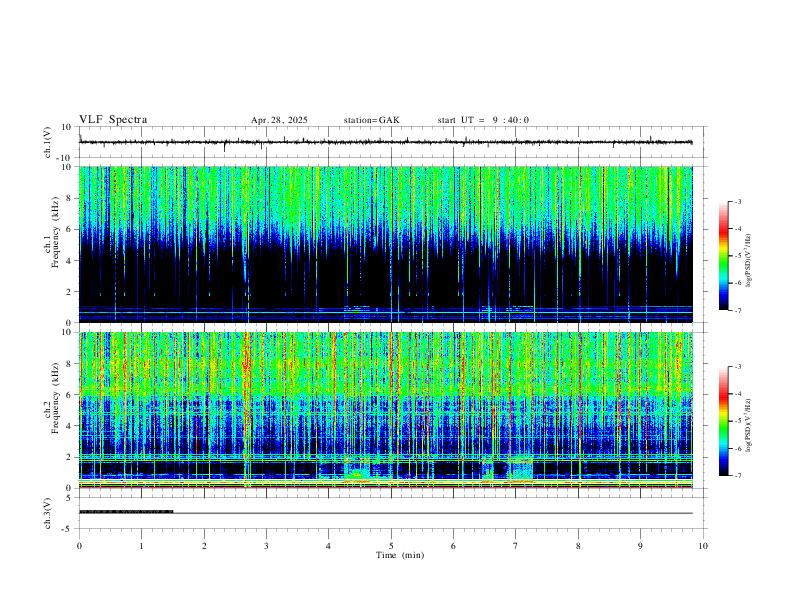Click the "VLF Spectra" plot title
Viewport: 792px width, 612px height.
click(x=113, y=120)
